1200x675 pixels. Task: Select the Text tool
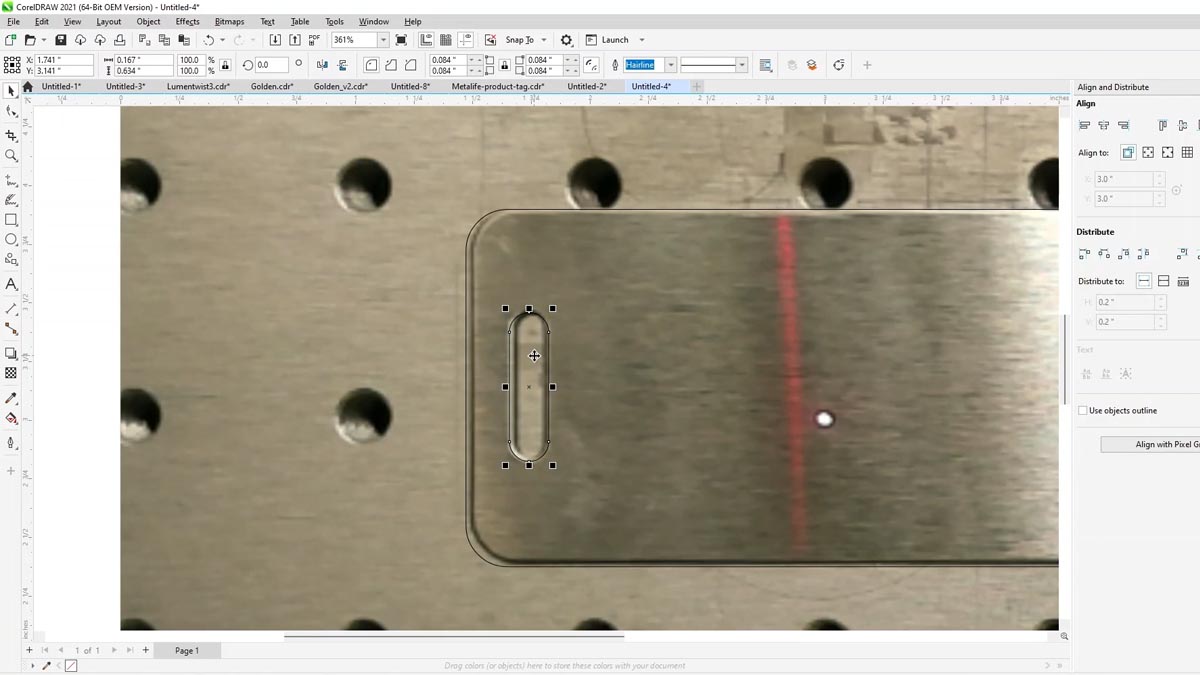(x=11, y=284)
